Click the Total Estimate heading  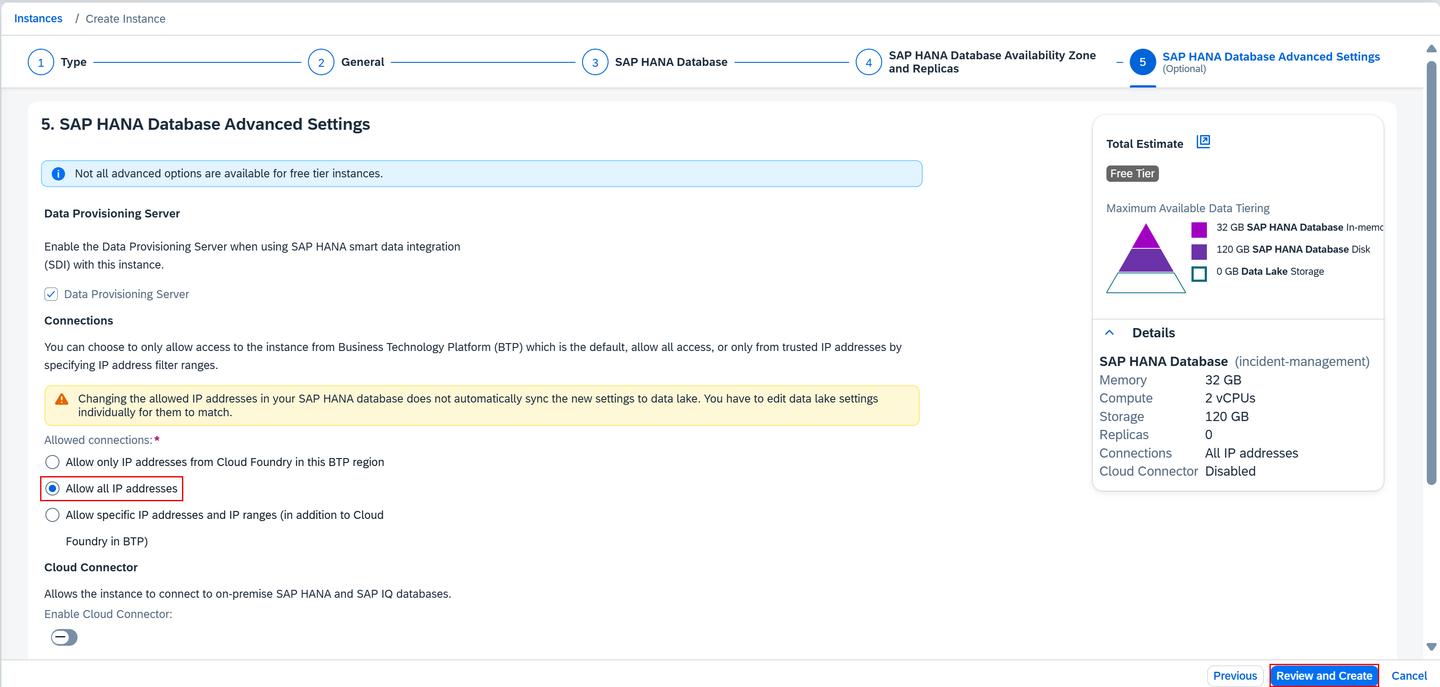1145,144
